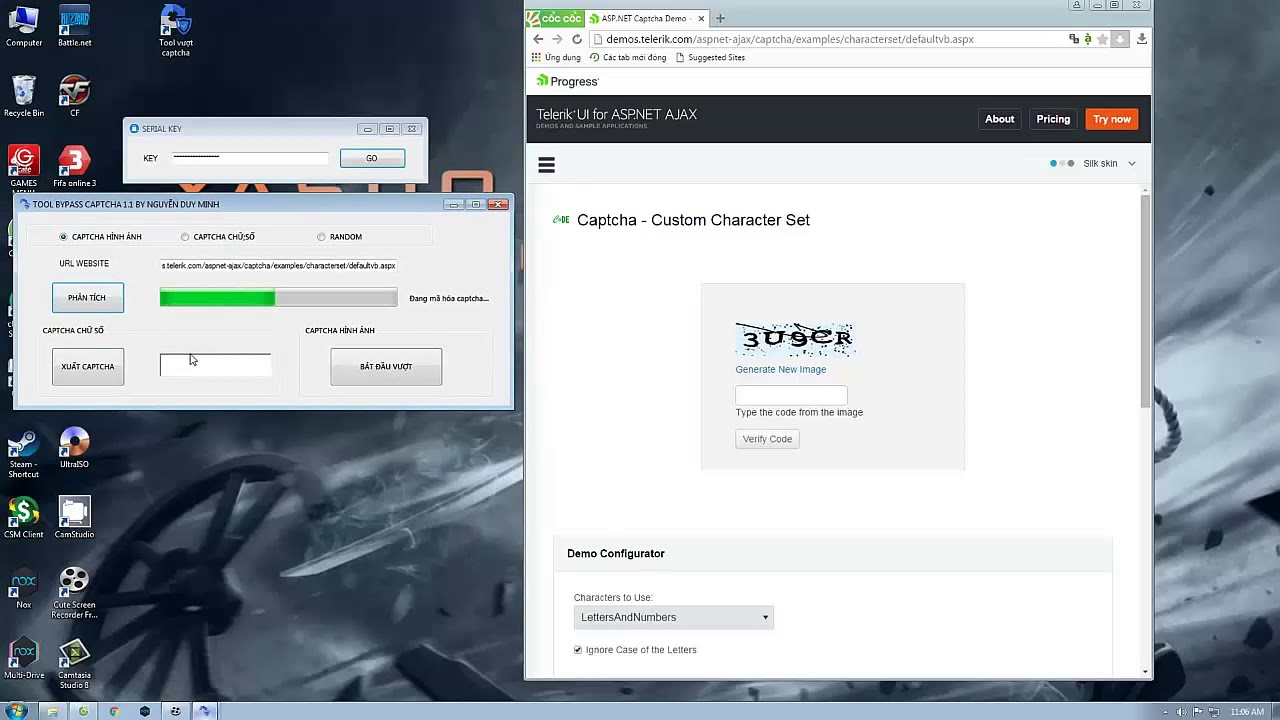1280x720 pixels.
Task: Open the Nox desktop icon
Action: tap(23, 588)
